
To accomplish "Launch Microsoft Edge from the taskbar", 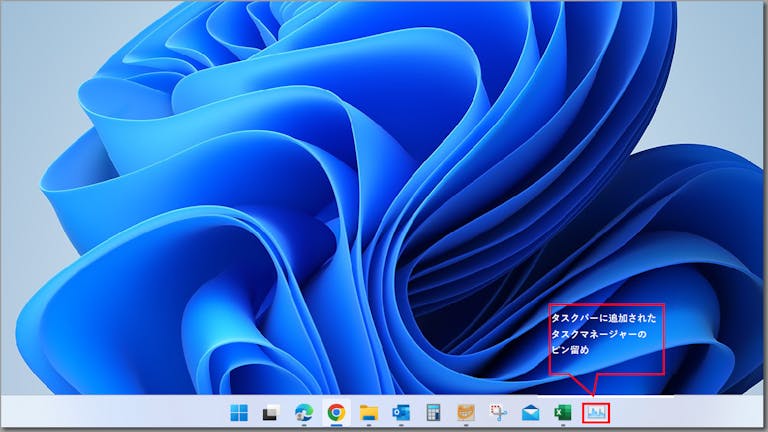I will (x=304, y=413).
